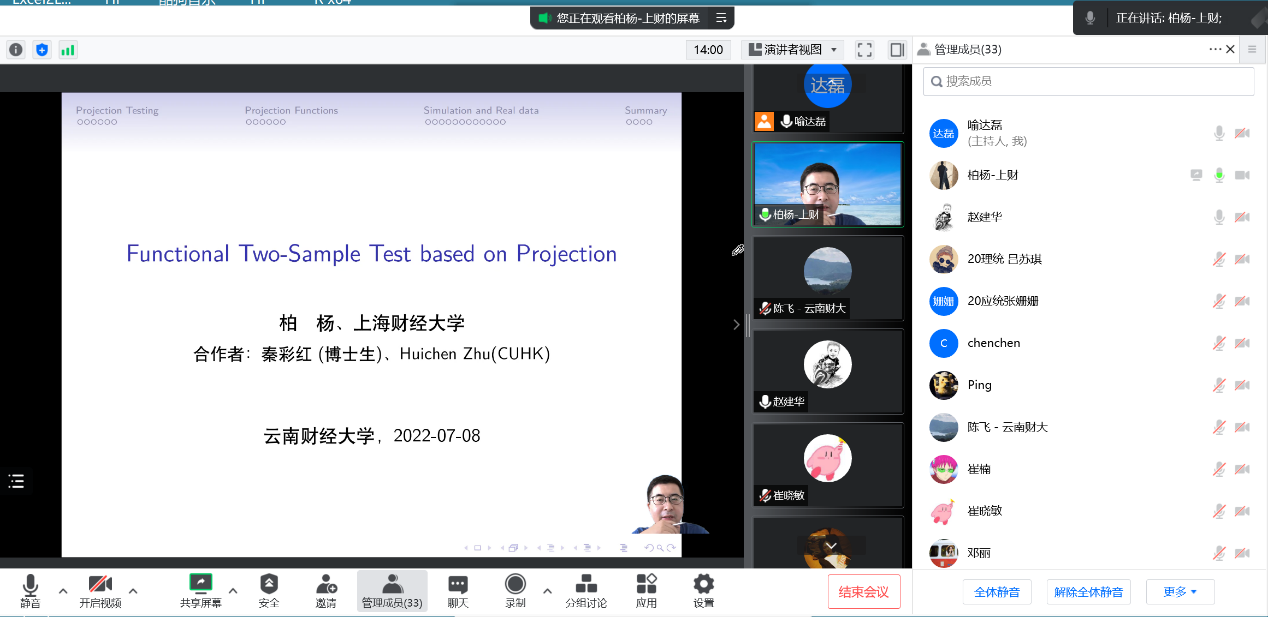Toggle camera for 喻达磊
Viewport: 1268px width, 617px height.
point(1242,133)
